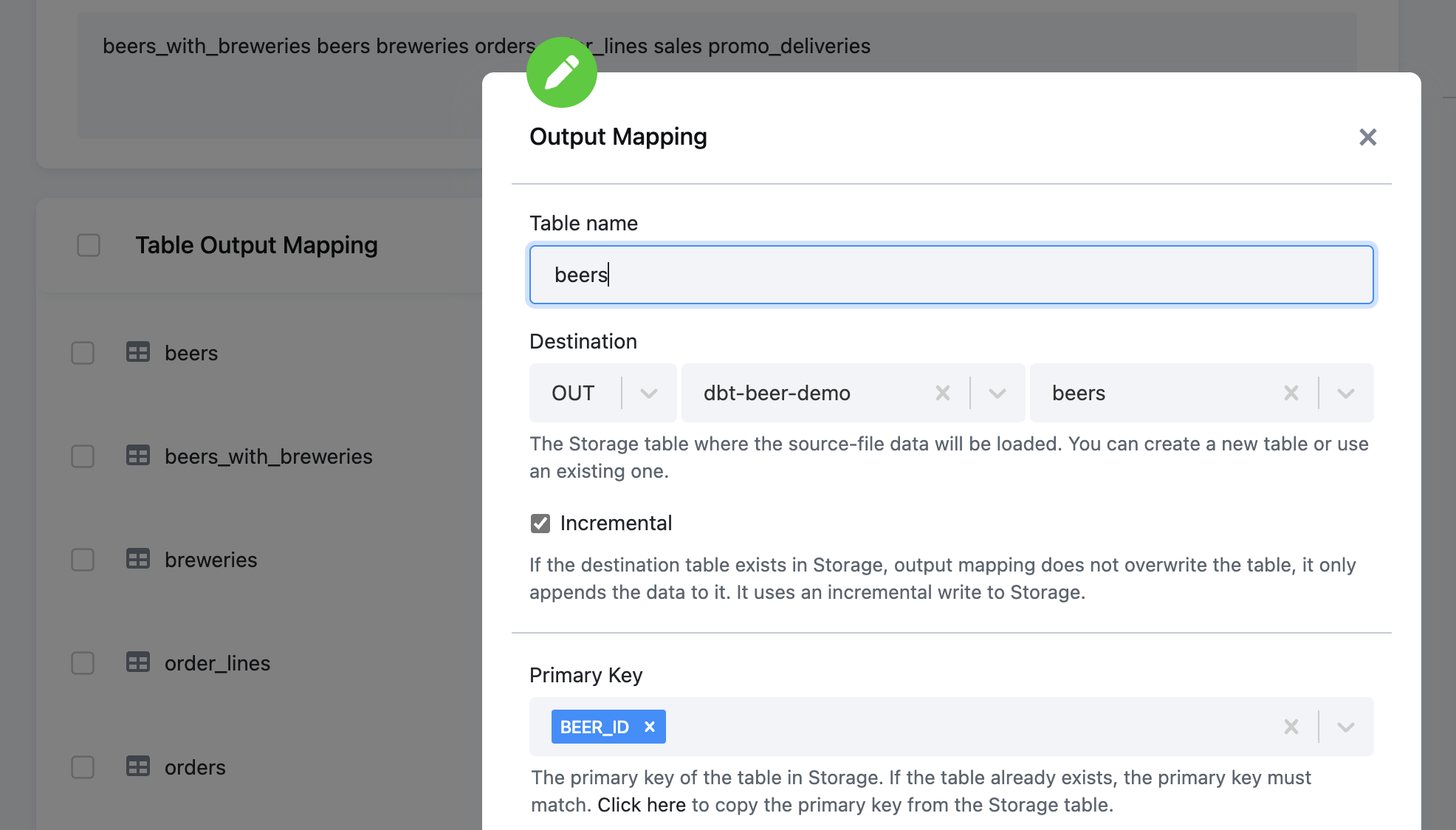Expand the dbt-beer-demo bucket dropdown
The height and width of the screenshot is (830, 1456).
(997, 393)
